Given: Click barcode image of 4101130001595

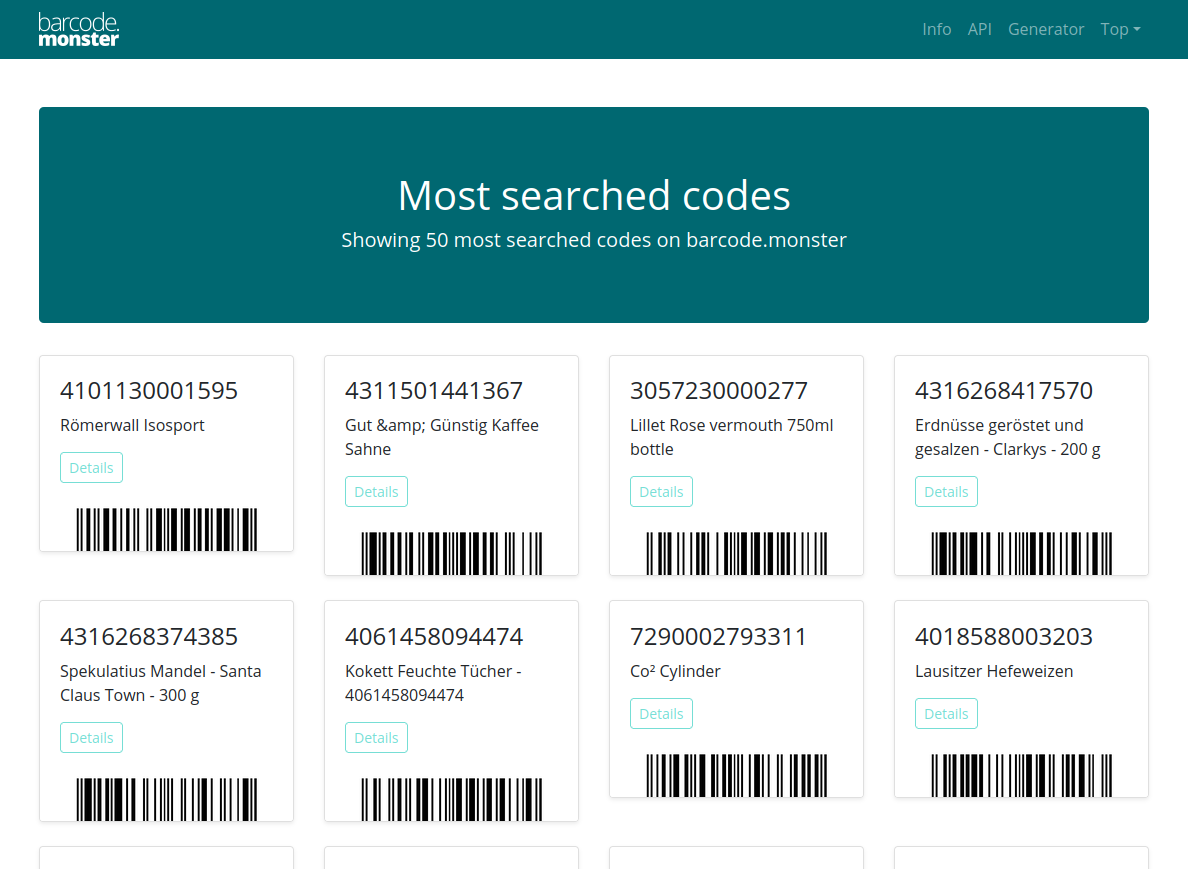Looking at the screenshot, I should pyautogui.click(x=167, y=529).
